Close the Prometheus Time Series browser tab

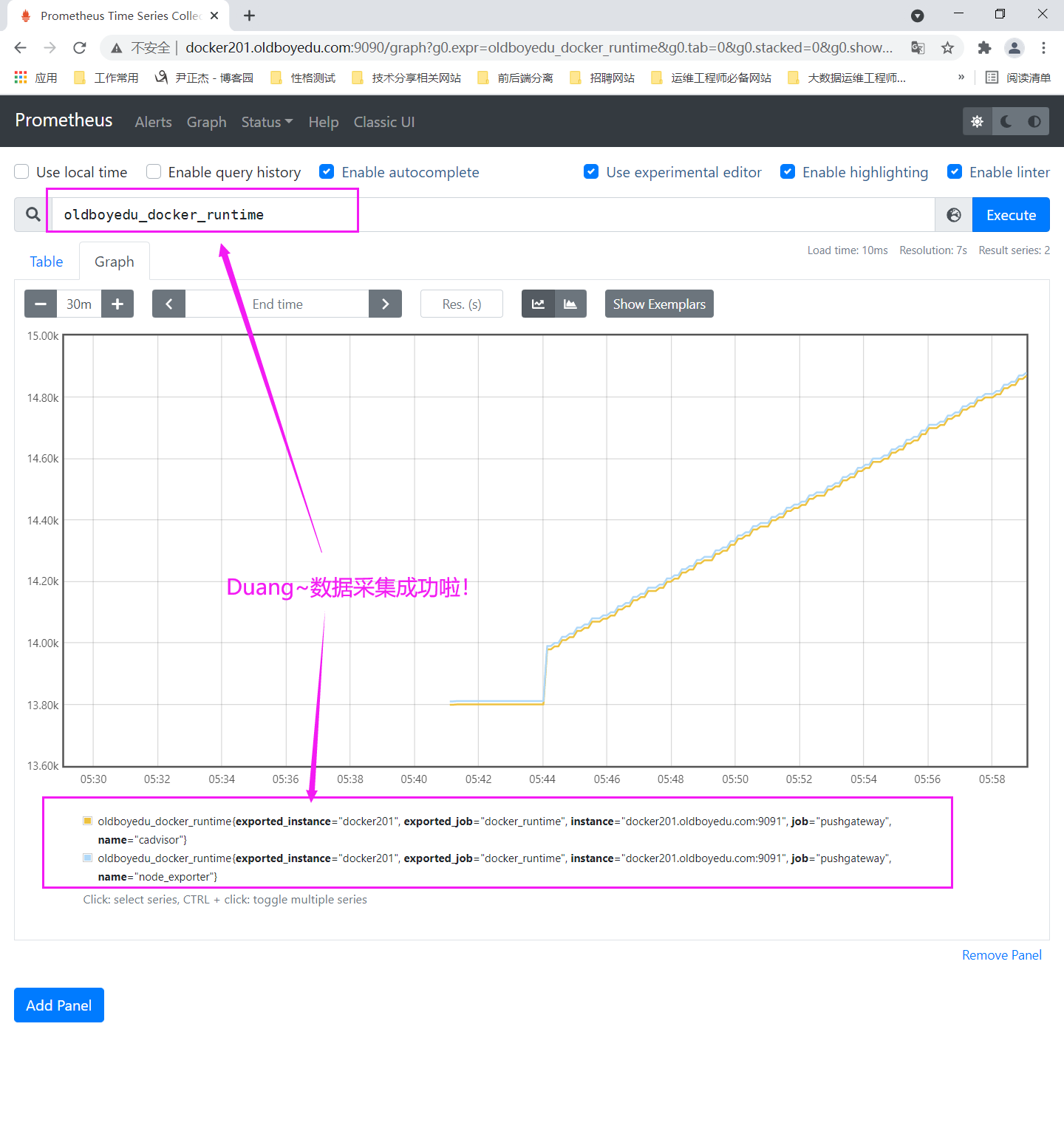(214, 16)
